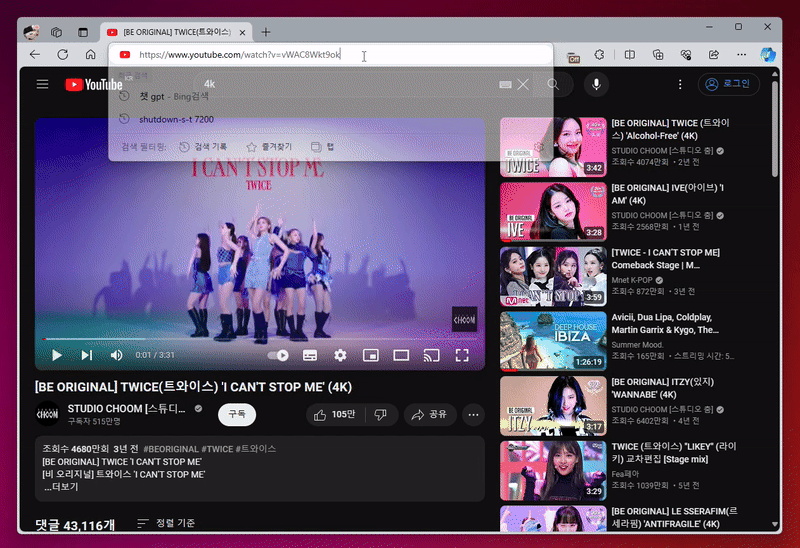Filter suggestions by 즐겨찾기
The width and height of the screenshot is (800, 548).
tap(269, 147)
